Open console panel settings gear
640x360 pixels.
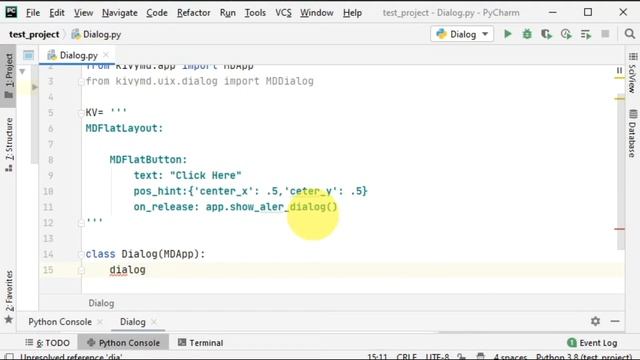pyautogui.click(x=595, y=321)
